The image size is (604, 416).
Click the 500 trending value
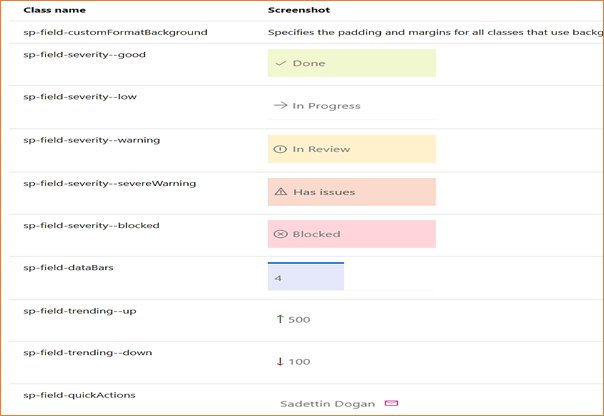[x=299, y=320]
